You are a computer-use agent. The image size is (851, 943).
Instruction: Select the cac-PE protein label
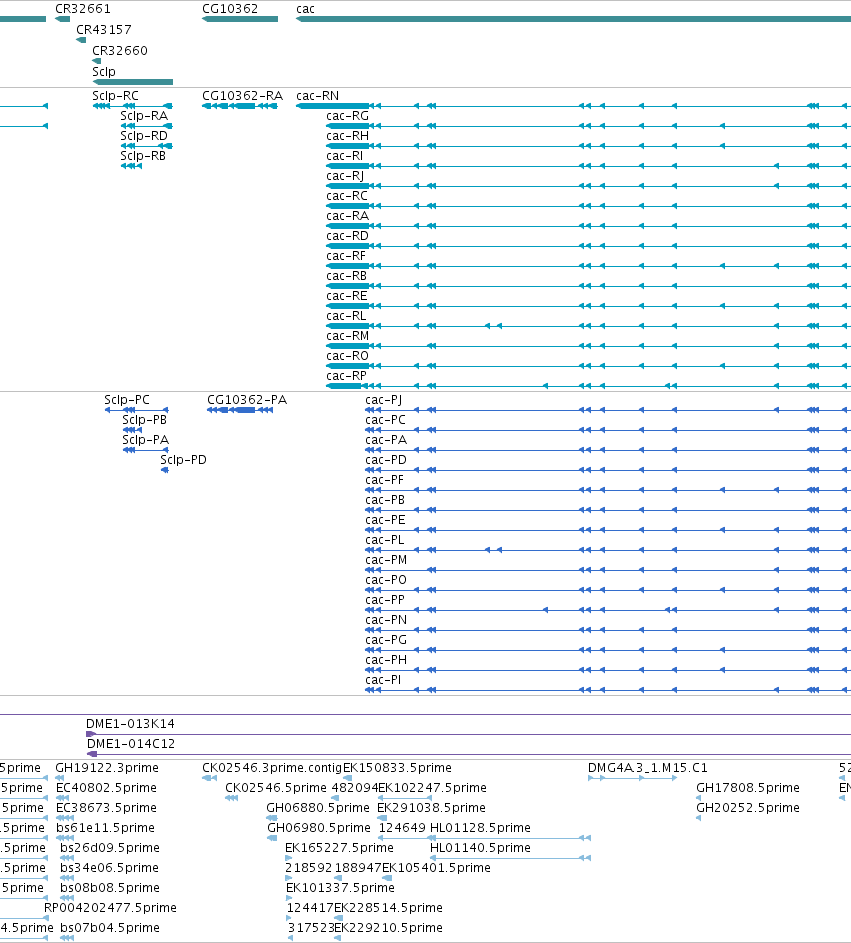tap(386, 520)
